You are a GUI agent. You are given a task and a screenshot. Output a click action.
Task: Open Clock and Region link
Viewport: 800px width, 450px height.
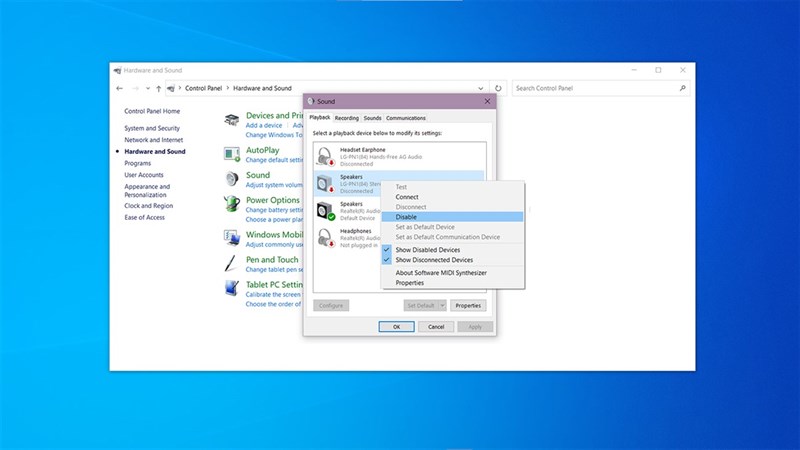(x=148, y=206)
